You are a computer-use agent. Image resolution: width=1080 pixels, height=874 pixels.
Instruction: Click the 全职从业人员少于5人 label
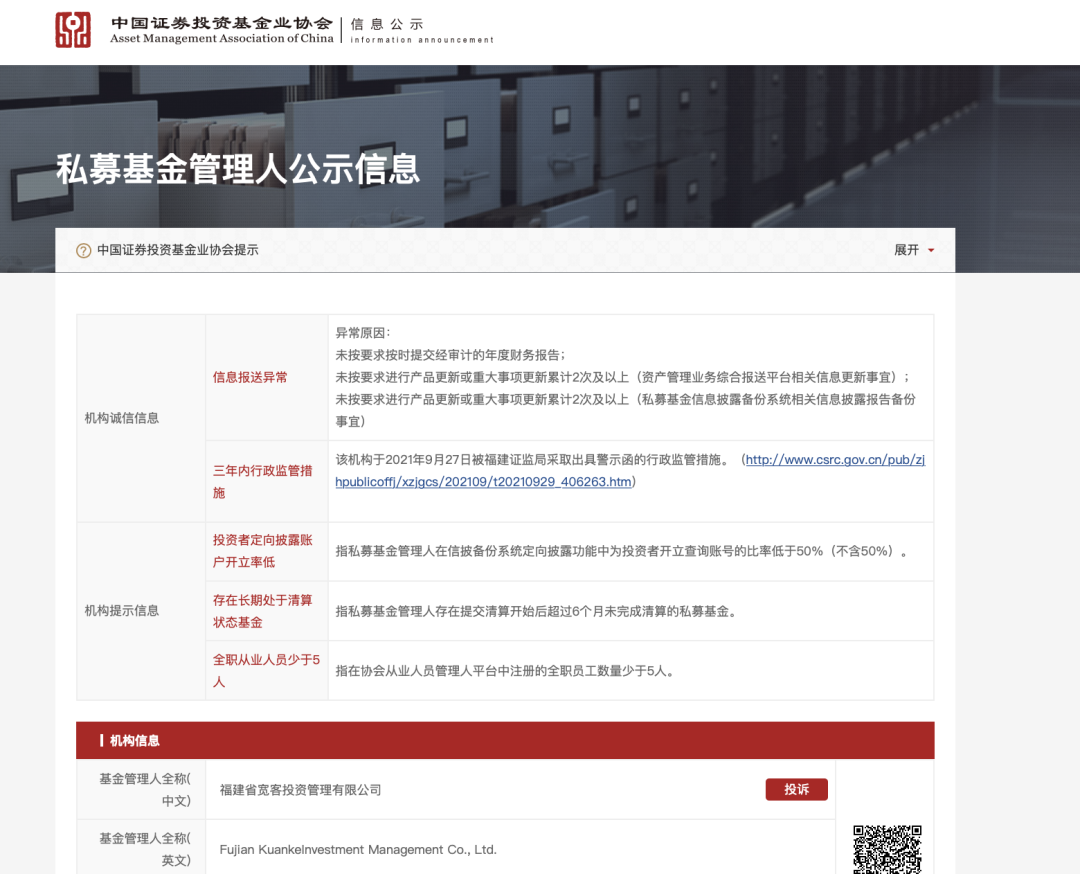coord(267,671)
